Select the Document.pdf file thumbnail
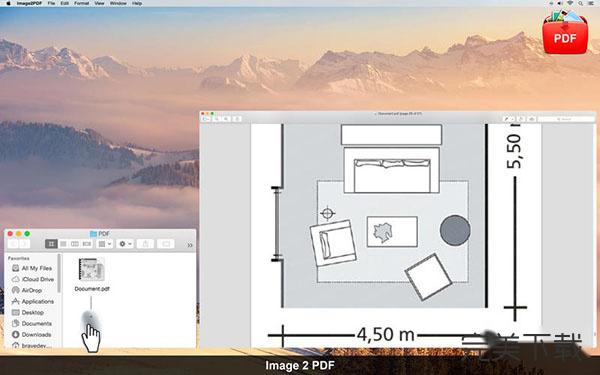Image resolution: width=600 pixels, height=375 pixels. 91,269
